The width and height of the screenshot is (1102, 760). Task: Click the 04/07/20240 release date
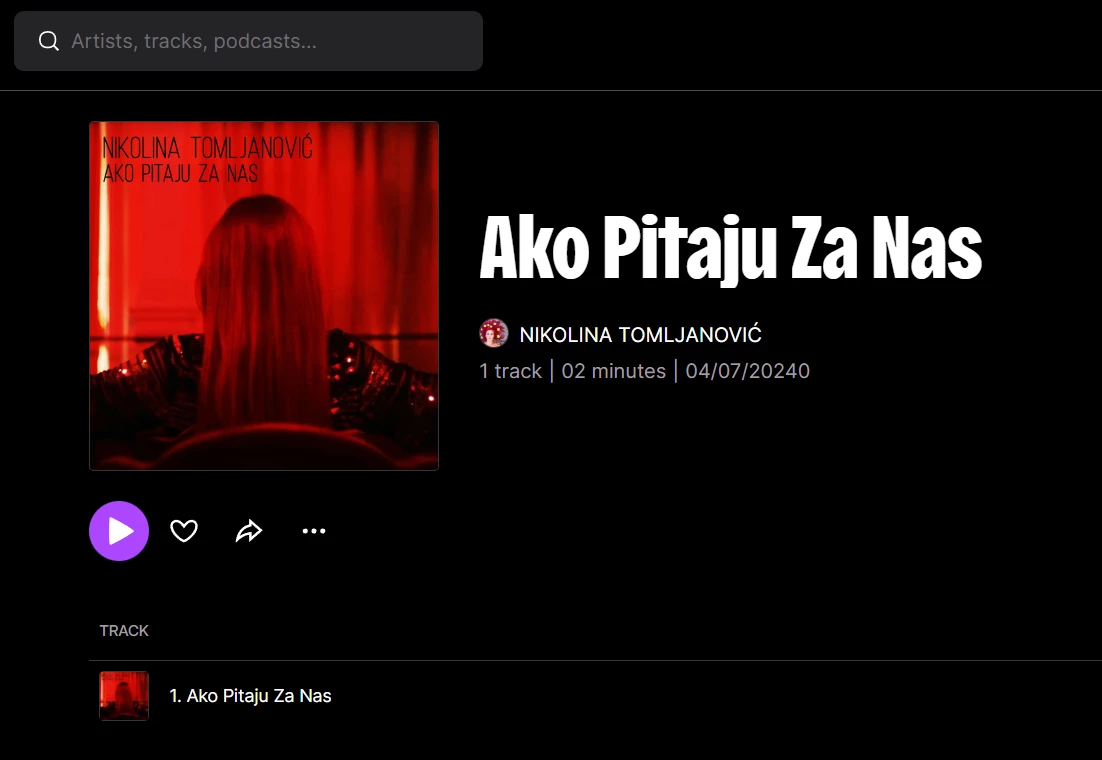748,371
